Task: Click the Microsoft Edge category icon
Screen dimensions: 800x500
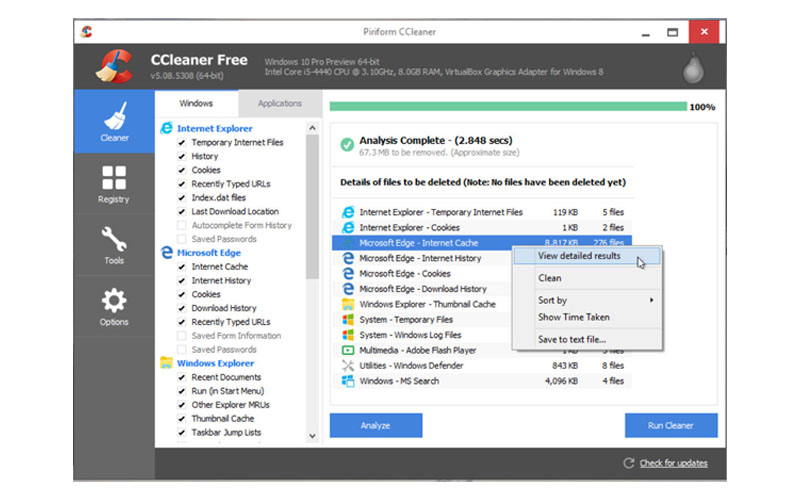Action: (166, 253)
